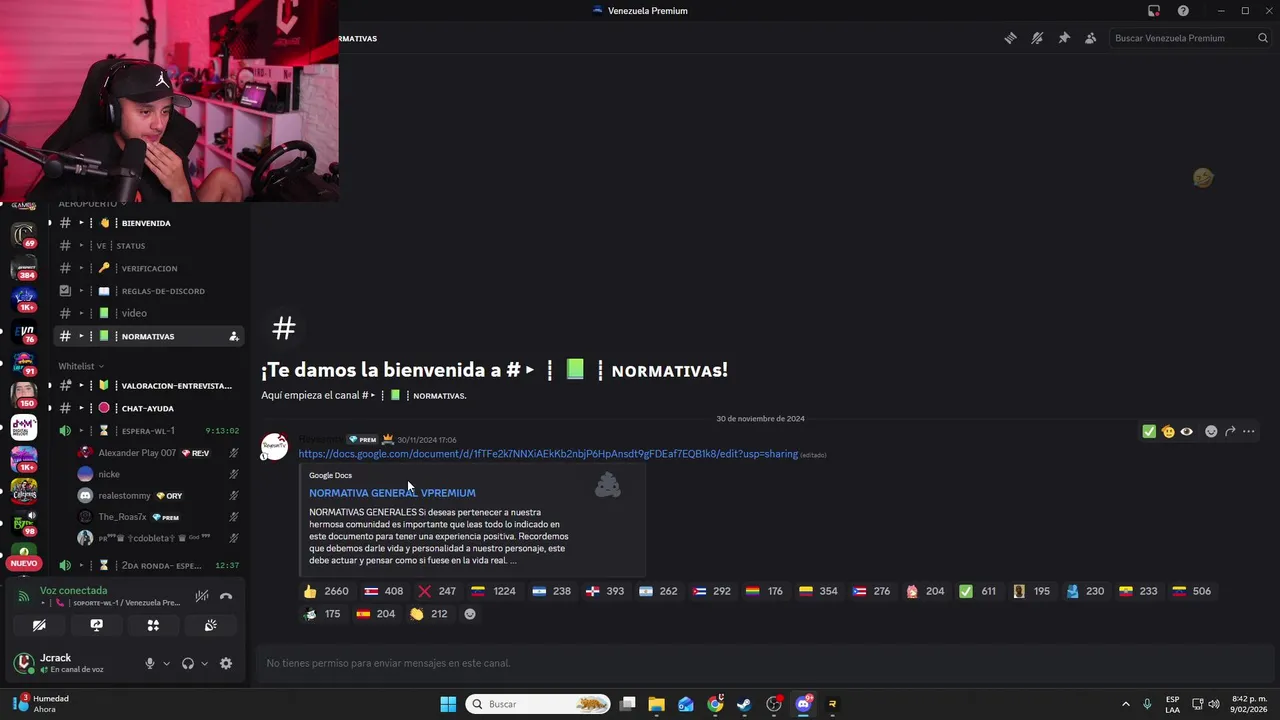Toggle the green checkmark reaction with 611
The width and height of the screenshot is (1280, 720).
point(978,591)
